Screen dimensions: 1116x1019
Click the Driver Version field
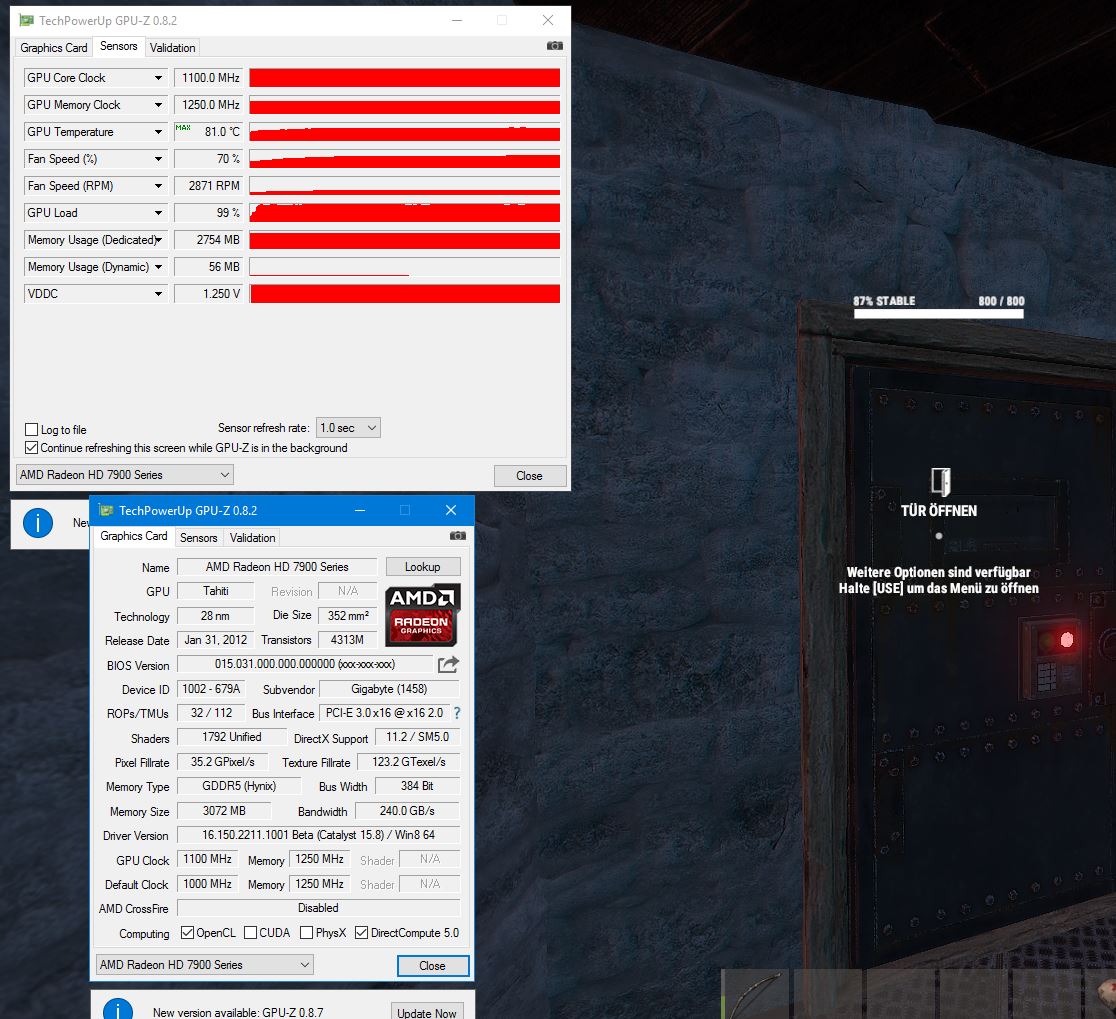(x=318, y=835)
